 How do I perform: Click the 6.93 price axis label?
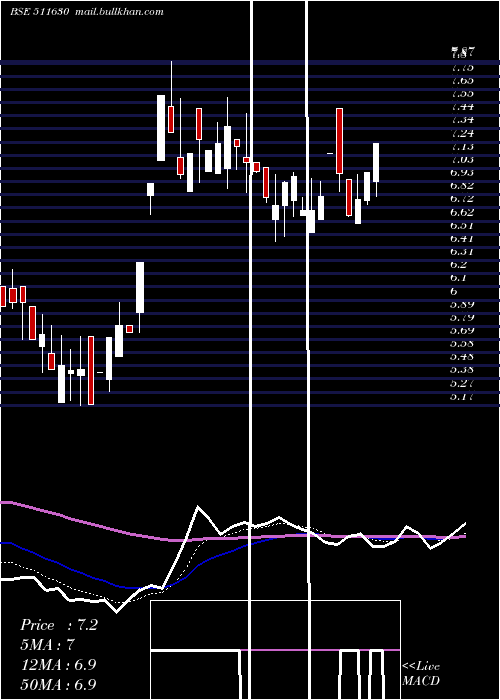(x=462, y=173)
